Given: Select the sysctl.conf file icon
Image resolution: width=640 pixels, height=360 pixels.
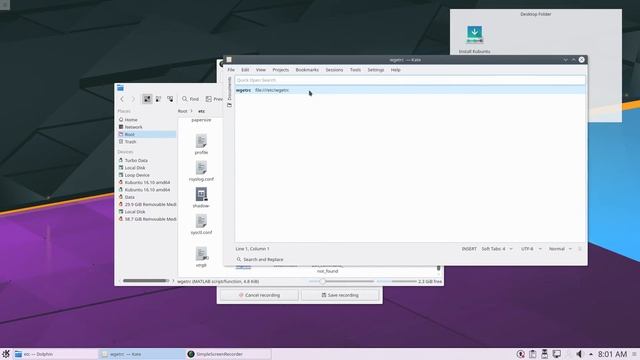Looking at the screenshot, I should click(x=201, y=221).
